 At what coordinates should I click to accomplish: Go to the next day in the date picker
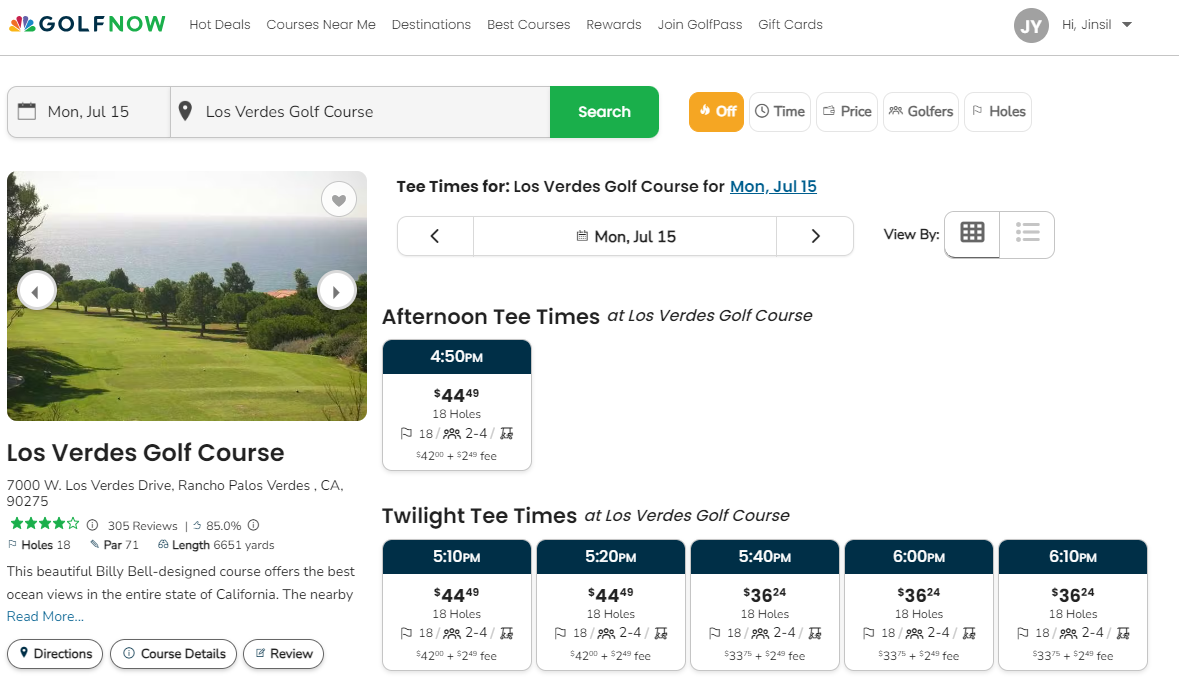(815, 236)
